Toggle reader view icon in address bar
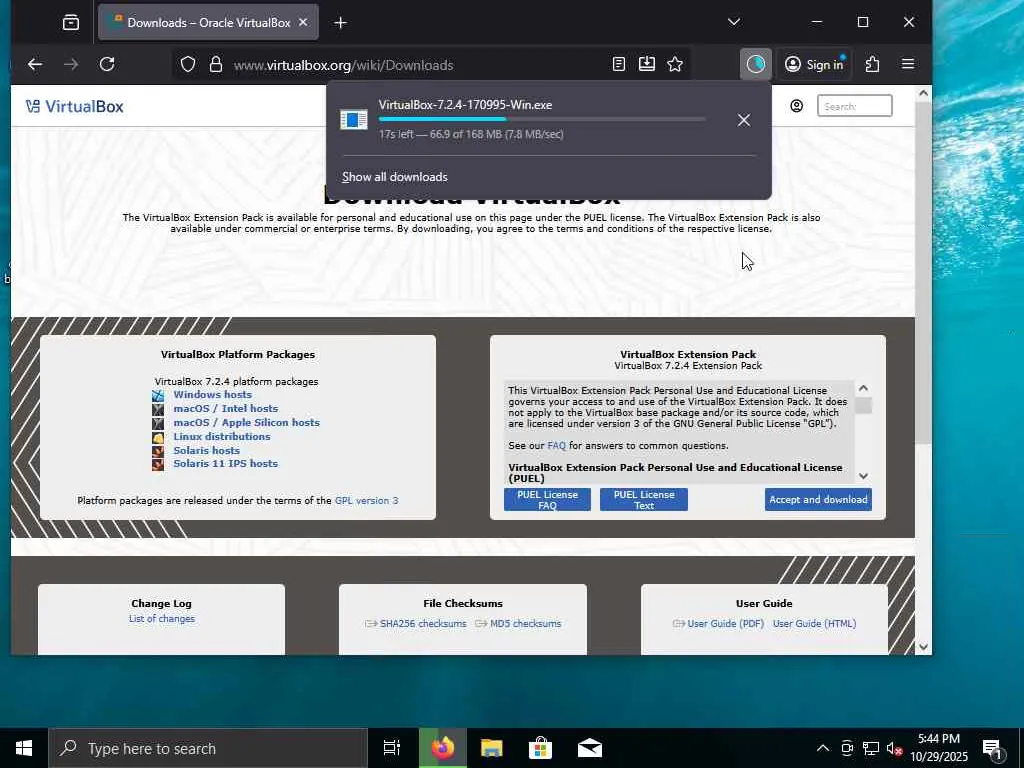This screenshot has width=1024, height=768. point(618,64)
